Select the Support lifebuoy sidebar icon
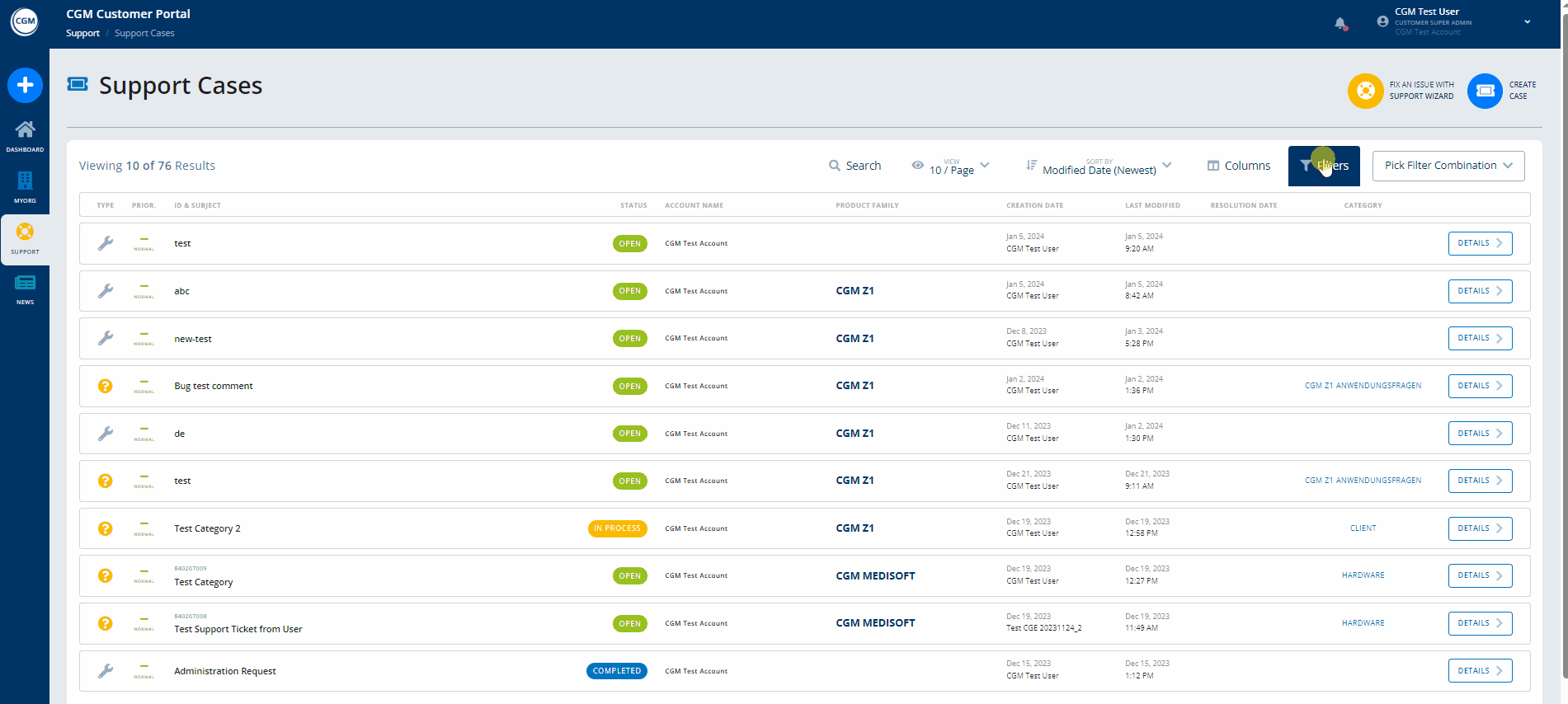 pos(25,232)
